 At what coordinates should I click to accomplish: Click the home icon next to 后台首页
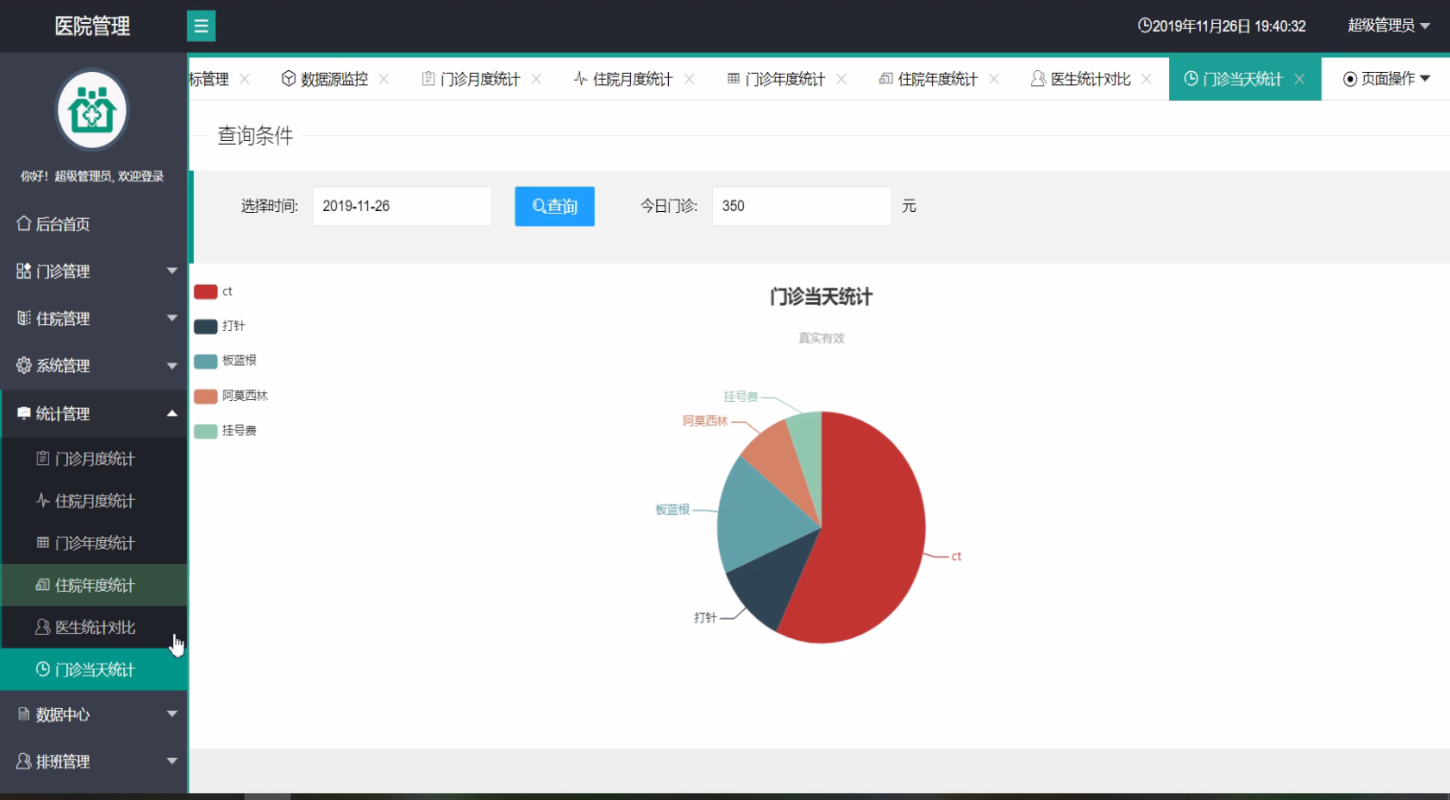(24, 224)
